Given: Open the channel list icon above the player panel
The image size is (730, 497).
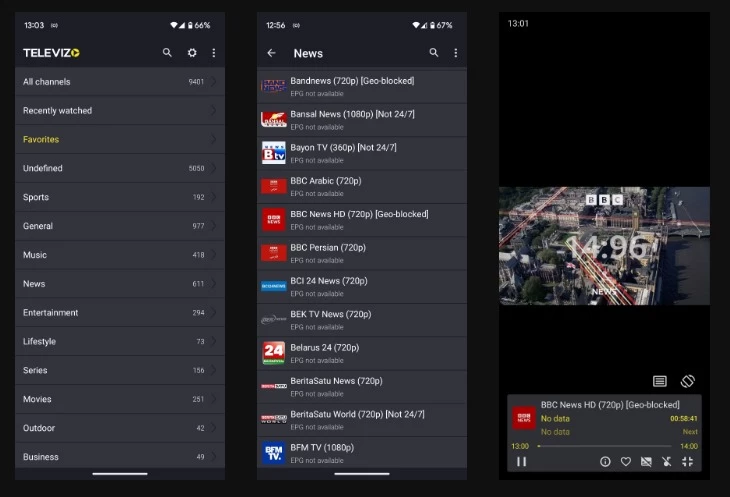Looking at the screenshot, I should pyautogui.click(x=660, y=381).
